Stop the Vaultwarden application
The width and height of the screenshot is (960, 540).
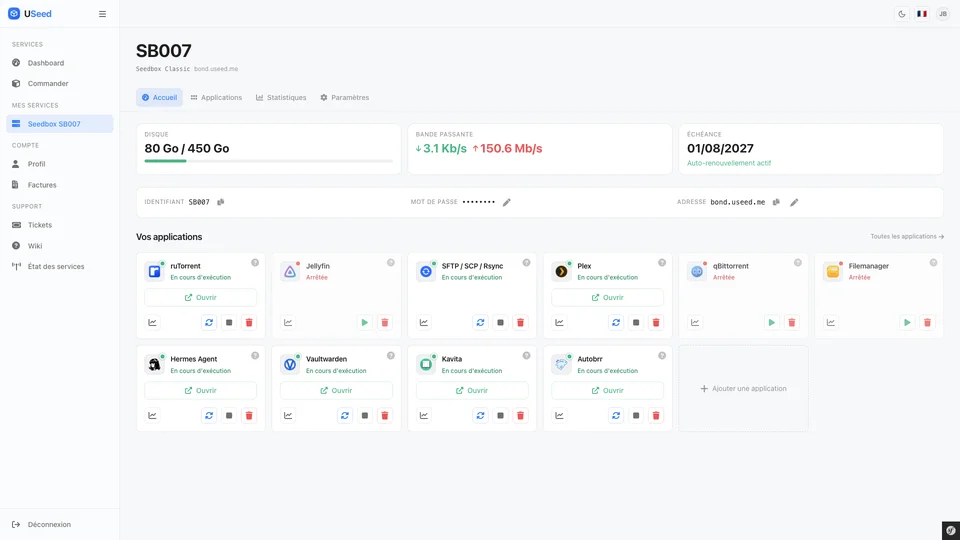tap(365, 416)
